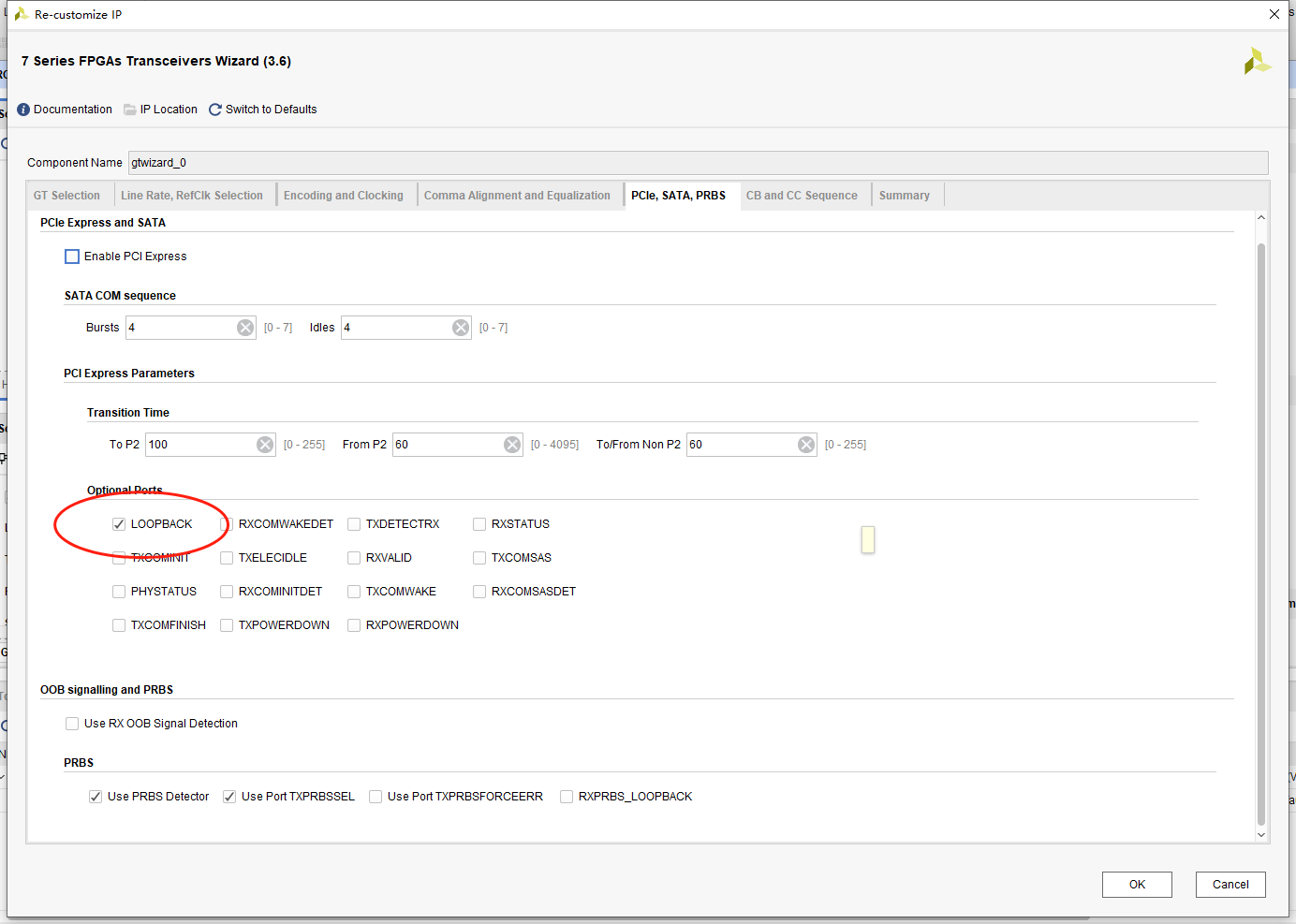Click the Cancel button
This screenshot has width=1296, height=924.
point(1230,885)
